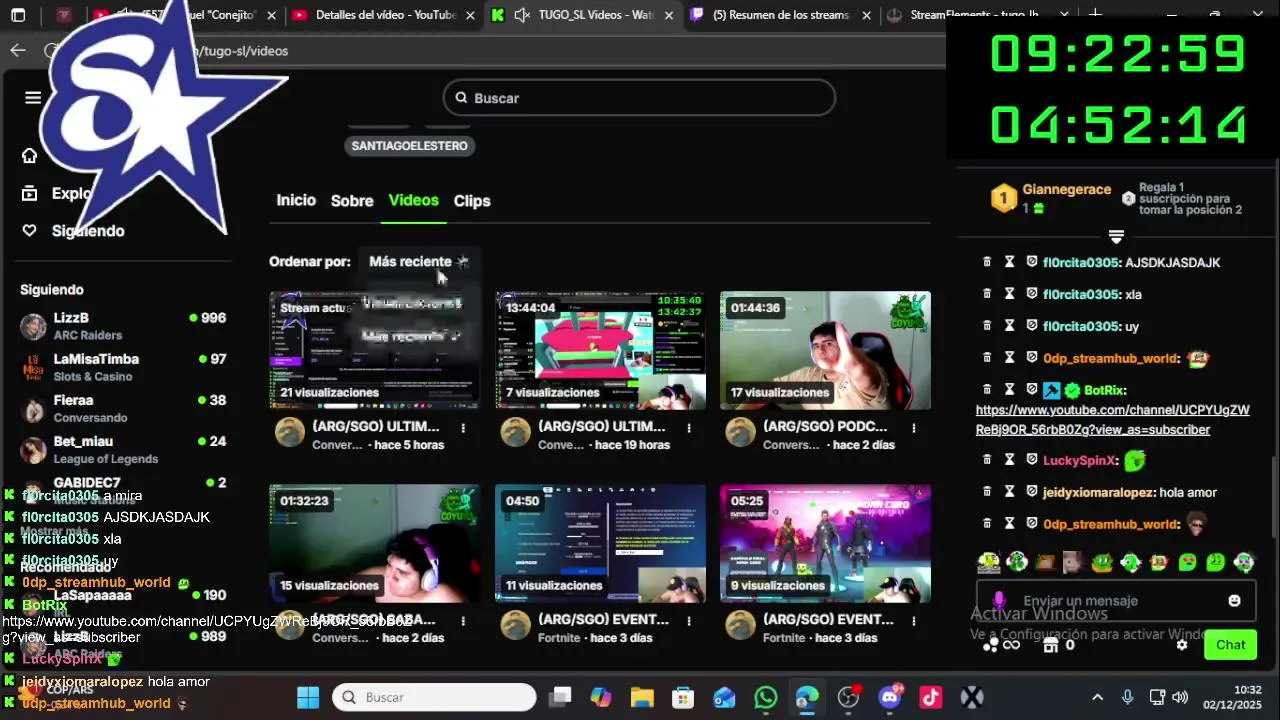Open volume control in system tray
The height and width of the screenshot is (720, 1280).
click(x=1180, y=697)
